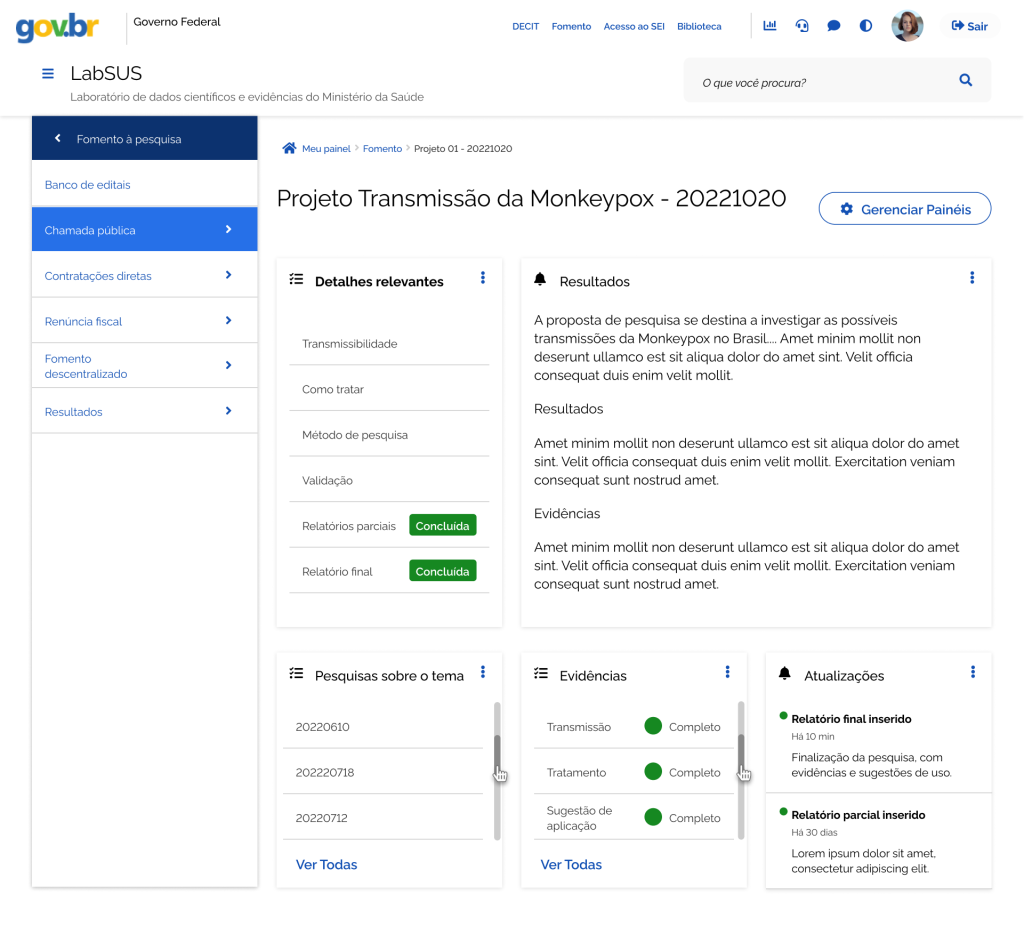
Task: Open Biblioteca in top navigation
Action: tap(699, 26)
